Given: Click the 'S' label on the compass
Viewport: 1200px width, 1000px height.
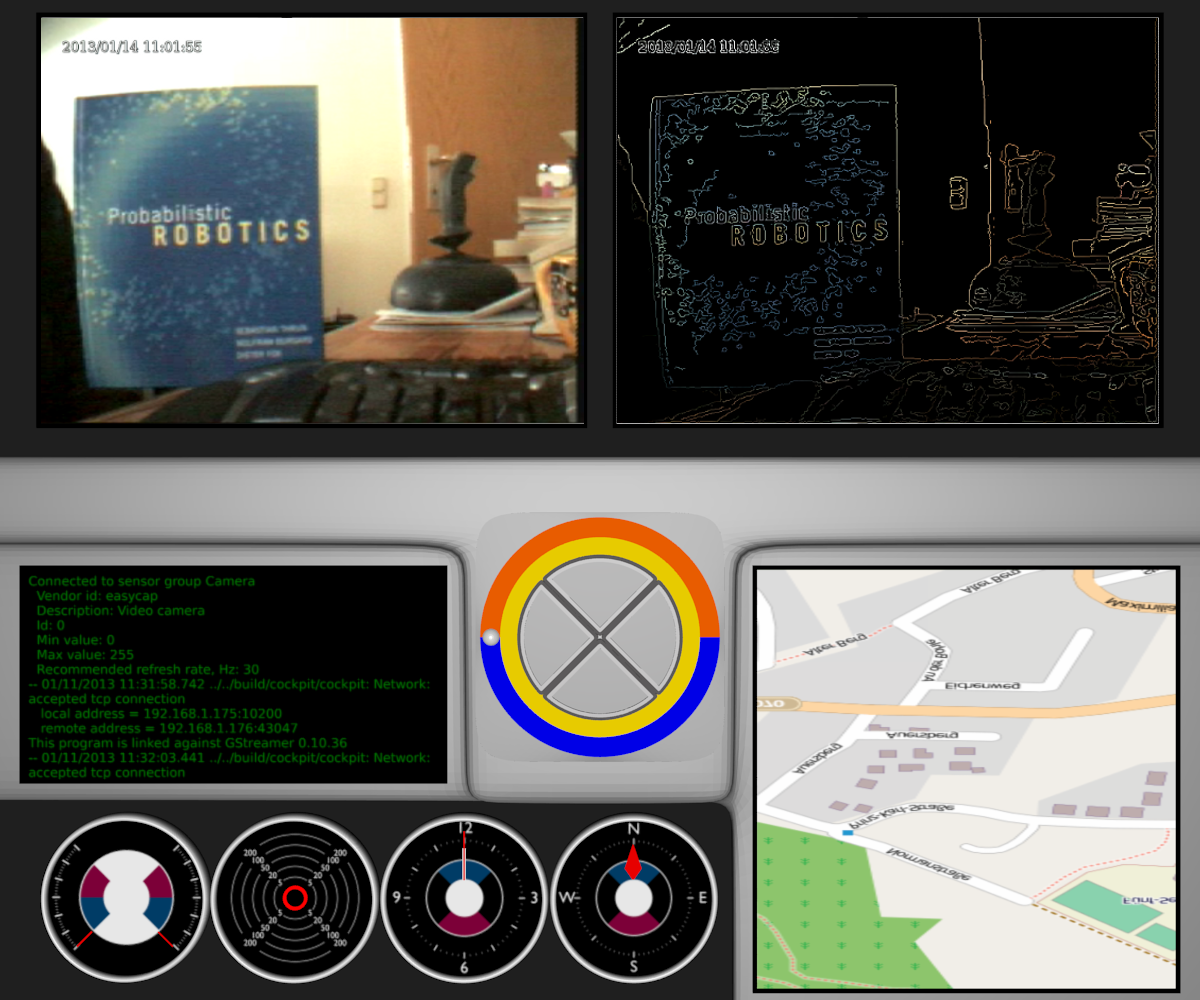Looking at the screenshot, I should (633, 967).
